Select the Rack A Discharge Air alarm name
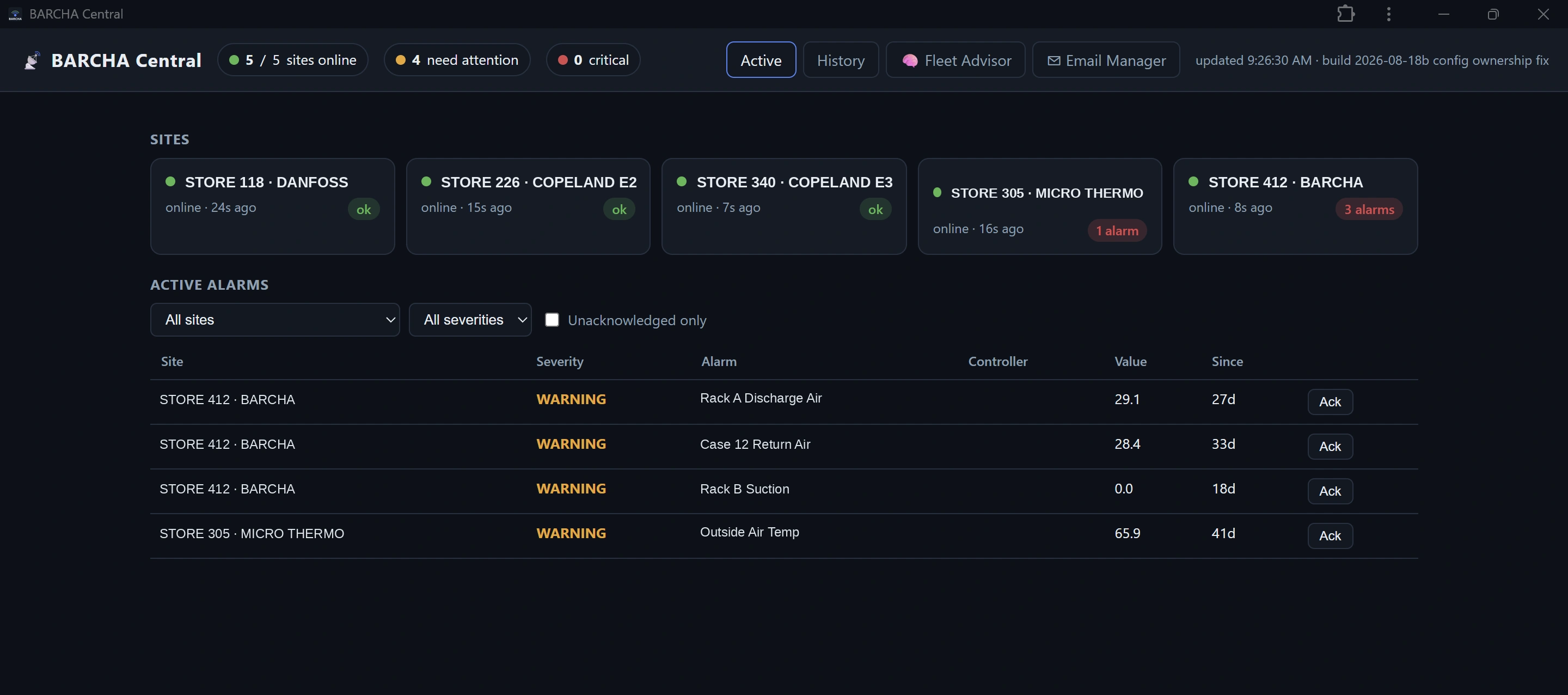The image size is (1568, 695). (761, 398)
